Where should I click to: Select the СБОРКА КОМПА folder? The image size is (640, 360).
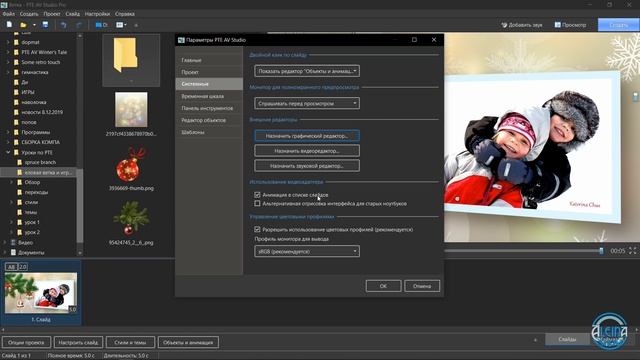(40, 142)
